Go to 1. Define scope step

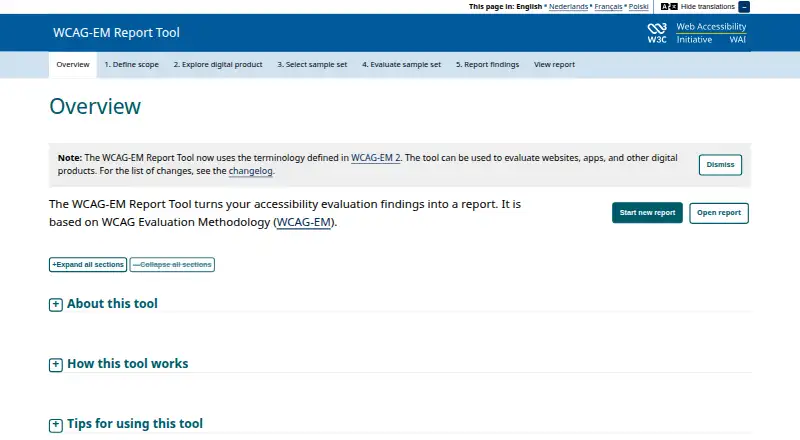click(x=132, y=65)
